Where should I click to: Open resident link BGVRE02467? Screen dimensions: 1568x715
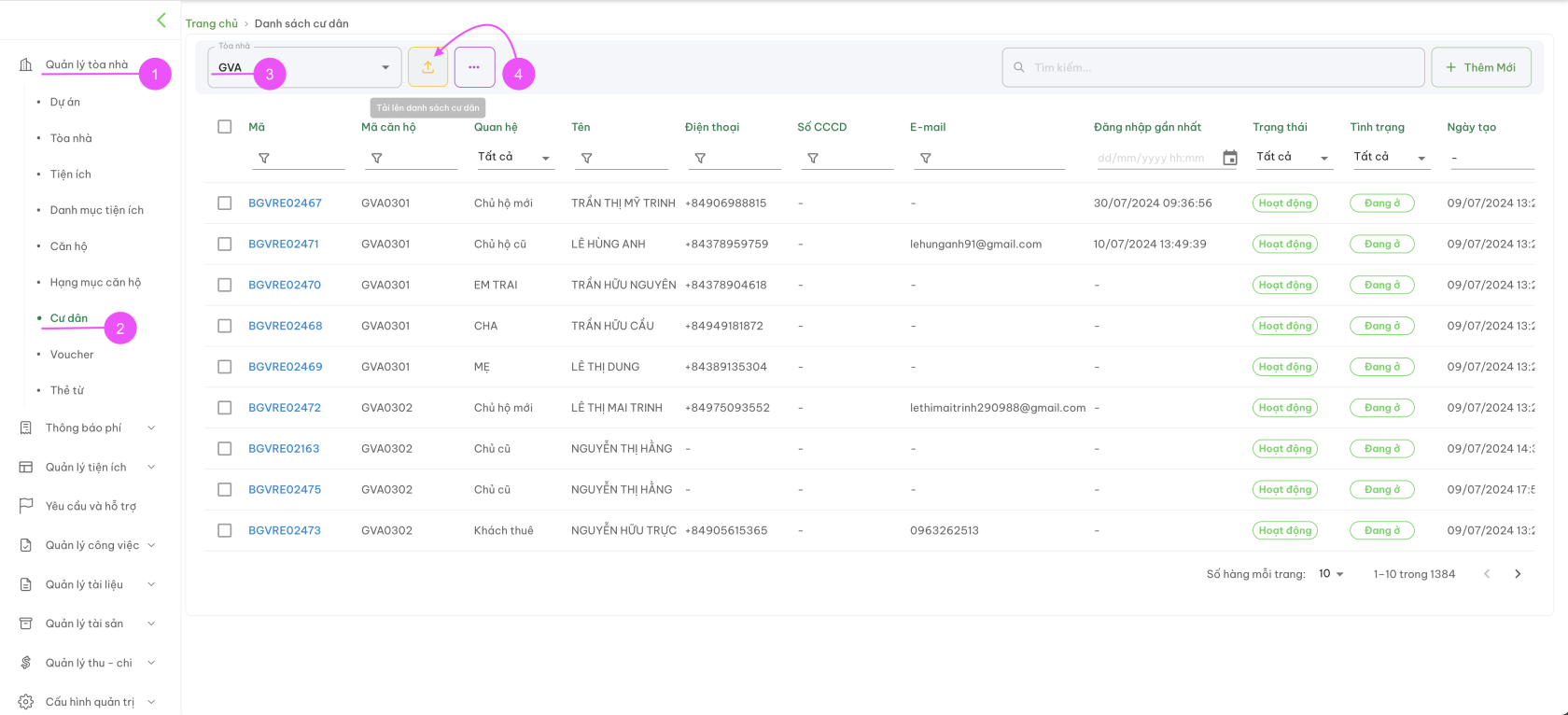coord(285,203)
